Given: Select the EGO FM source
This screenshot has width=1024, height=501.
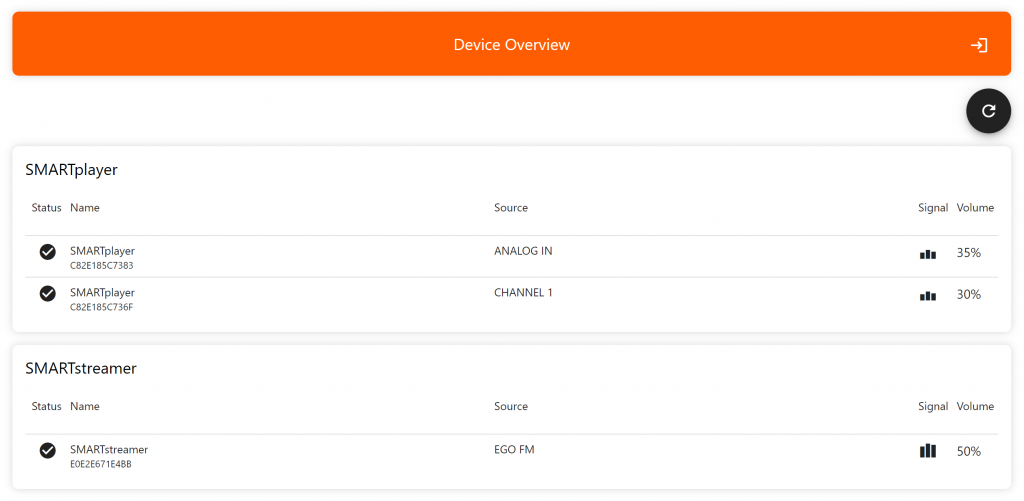Looking at the screenshot, I should pyautogui.click(x=514, y=450).
